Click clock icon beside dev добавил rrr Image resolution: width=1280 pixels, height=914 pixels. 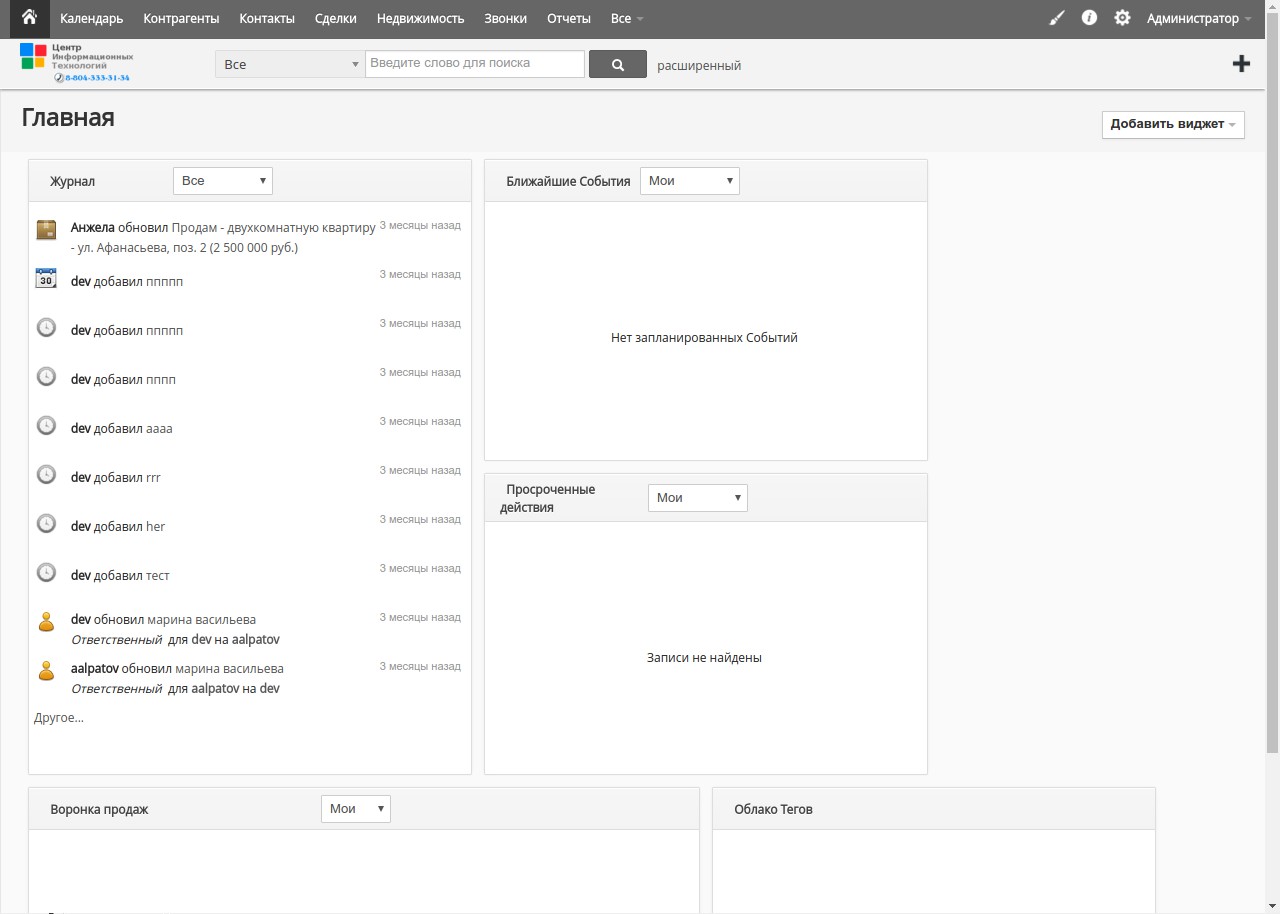point(46,474)
